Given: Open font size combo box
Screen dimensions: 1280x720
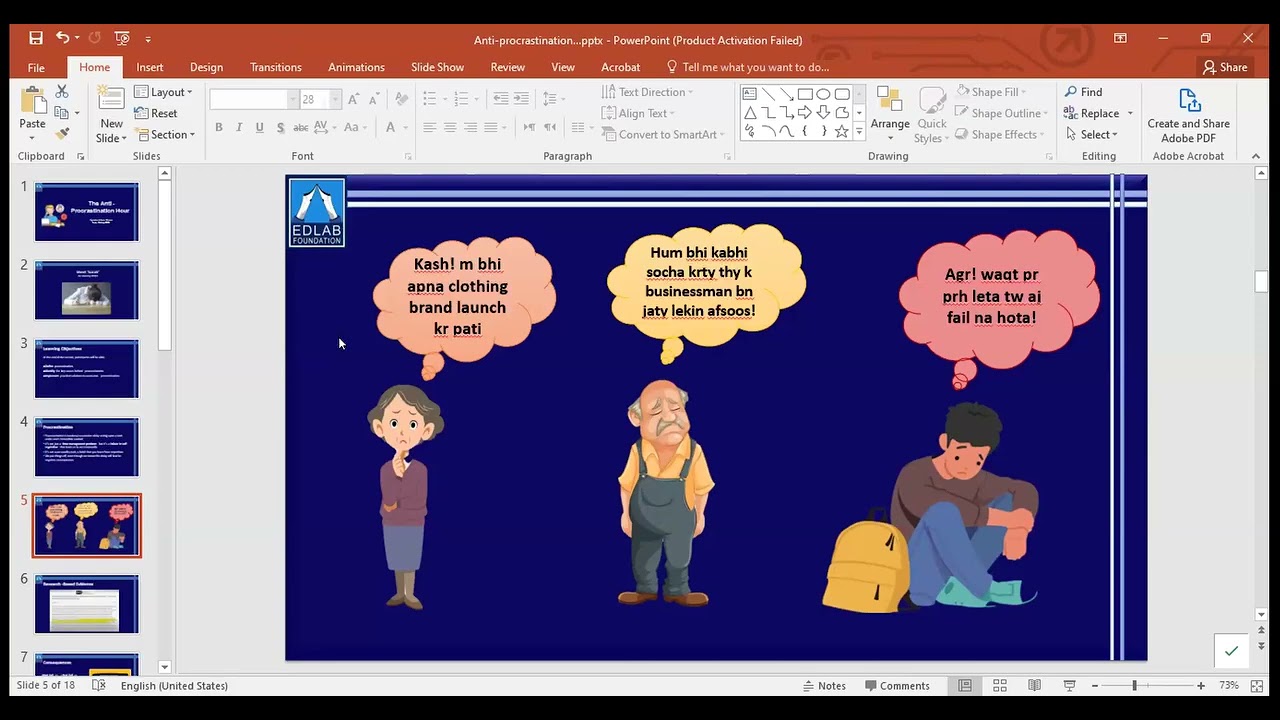Looking at the screenshot, I should point(321,99).
